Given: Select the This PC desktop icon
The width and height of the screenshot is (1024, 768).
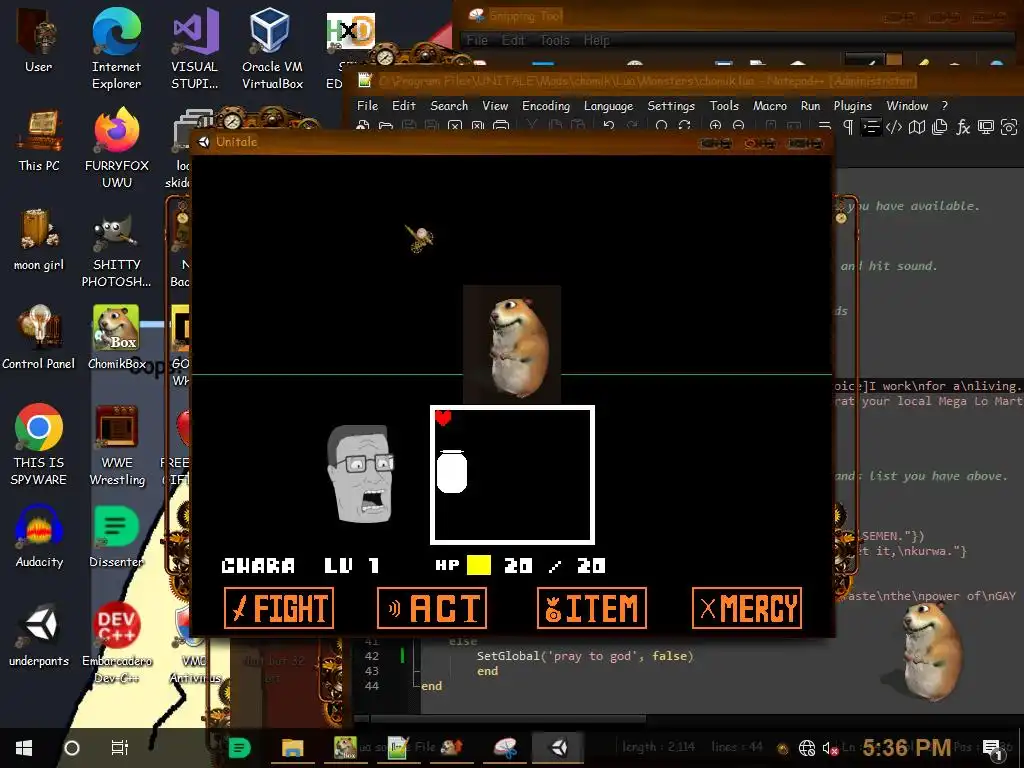Looking at the screenshot, I should [39, 140].
